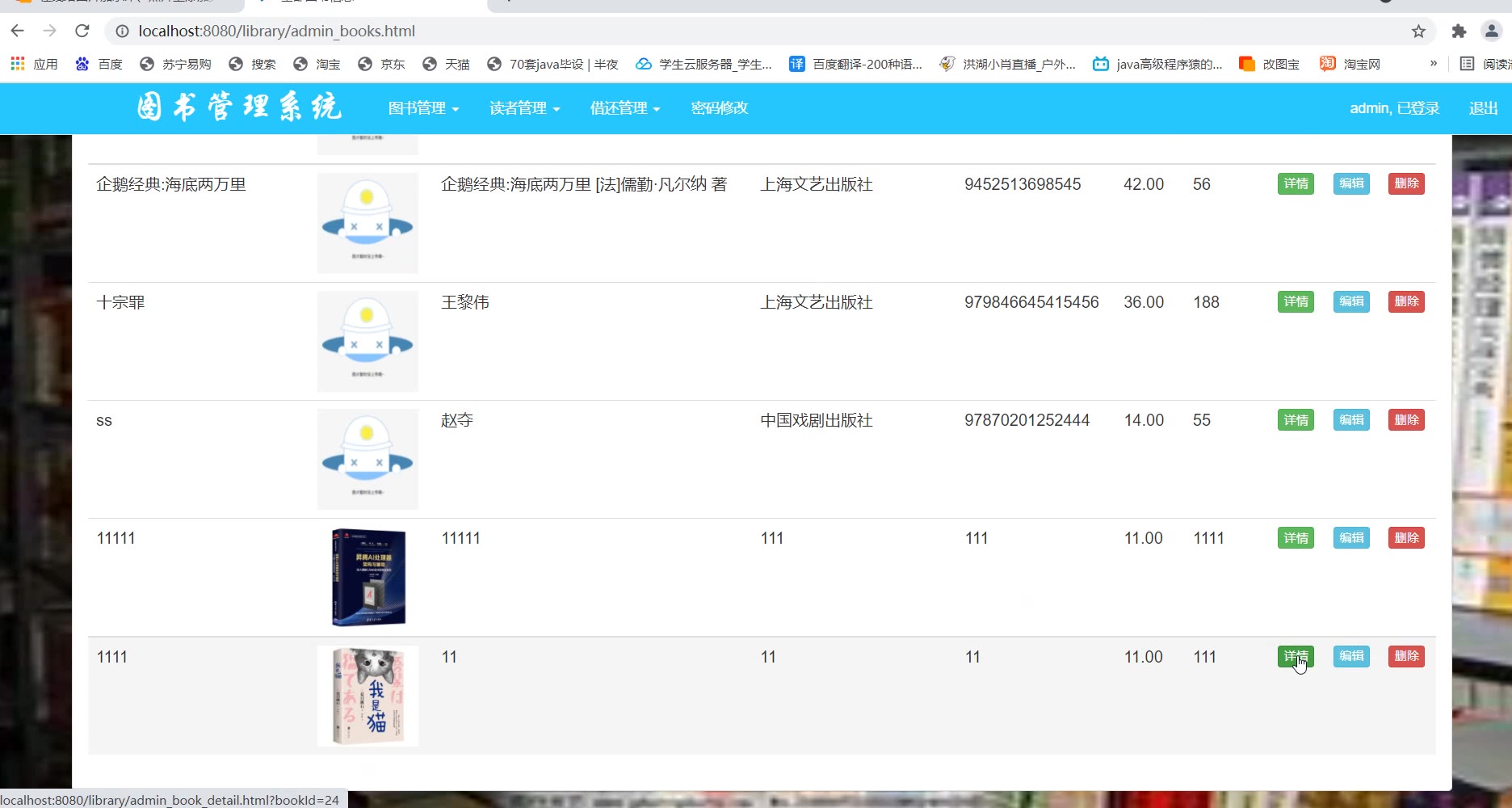Click the dark blue cover of book 11111
This screenshot has height=808, width=1512.
coord(368,577)
